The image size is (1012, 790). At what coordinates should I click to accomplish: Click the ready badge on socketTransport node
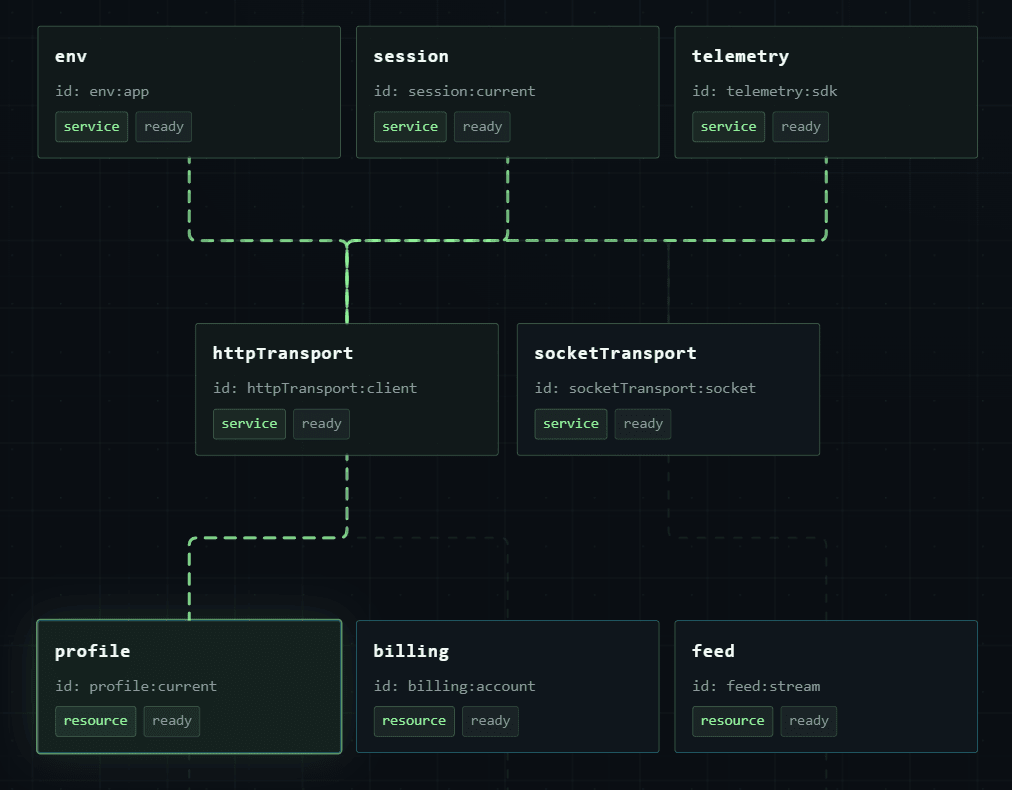(x=643, y=424)
